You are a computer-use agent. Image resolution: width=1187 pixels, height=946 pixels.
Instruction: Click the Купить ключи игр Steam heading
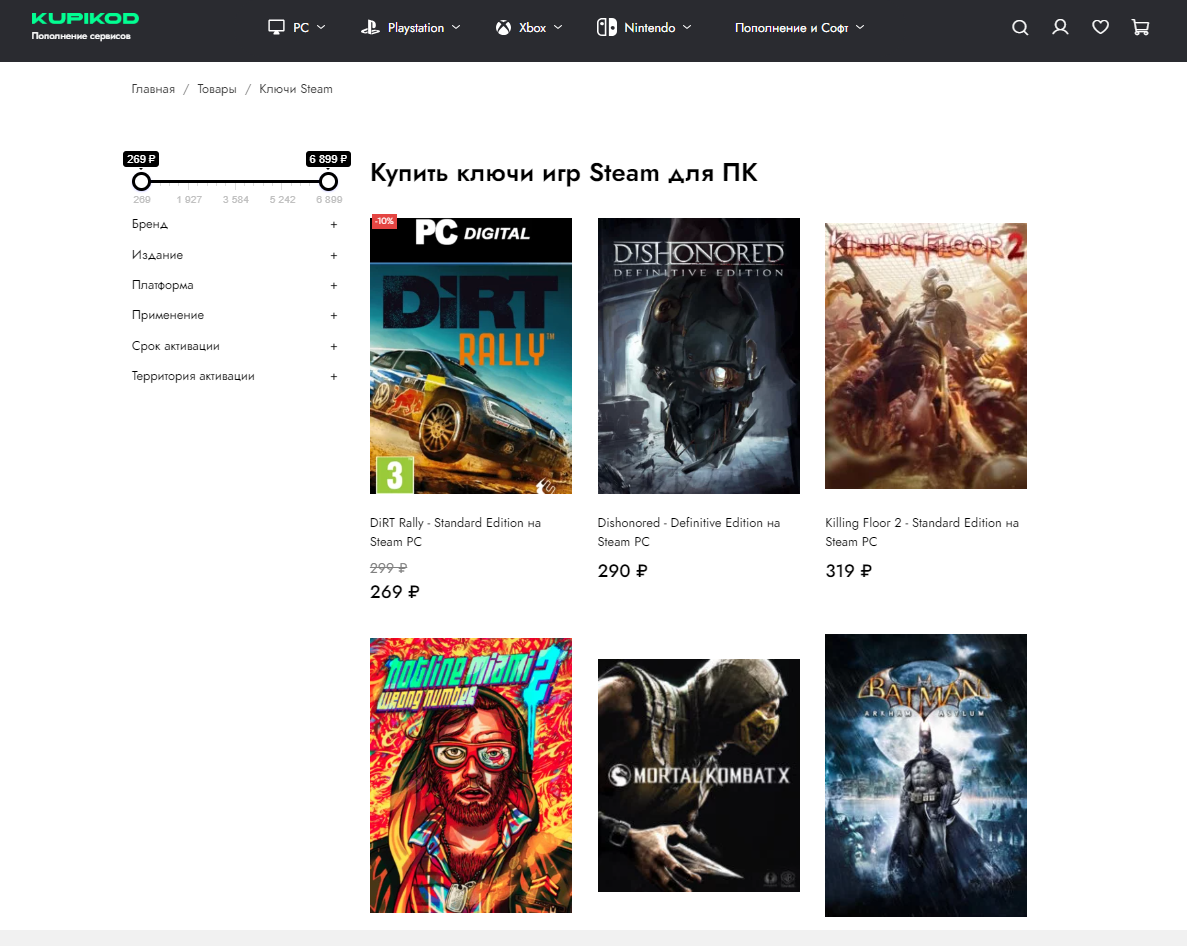[x=564, y=173]
